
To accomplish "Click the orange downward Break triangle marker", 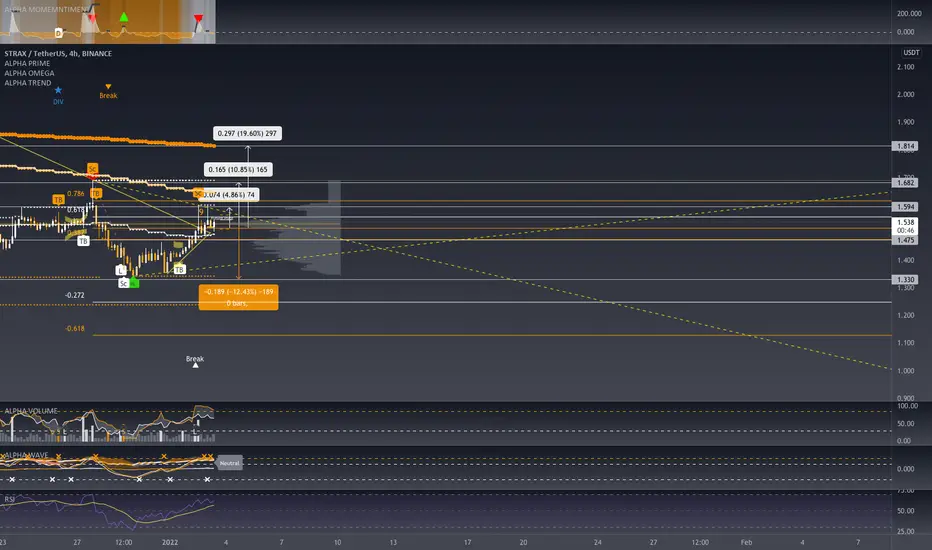I will 108,87.
